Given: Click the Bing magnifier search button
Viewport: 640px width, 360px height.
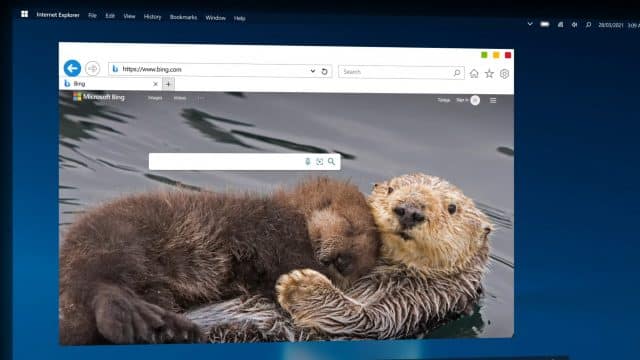Looking at the screenshot, I should 331,162.
